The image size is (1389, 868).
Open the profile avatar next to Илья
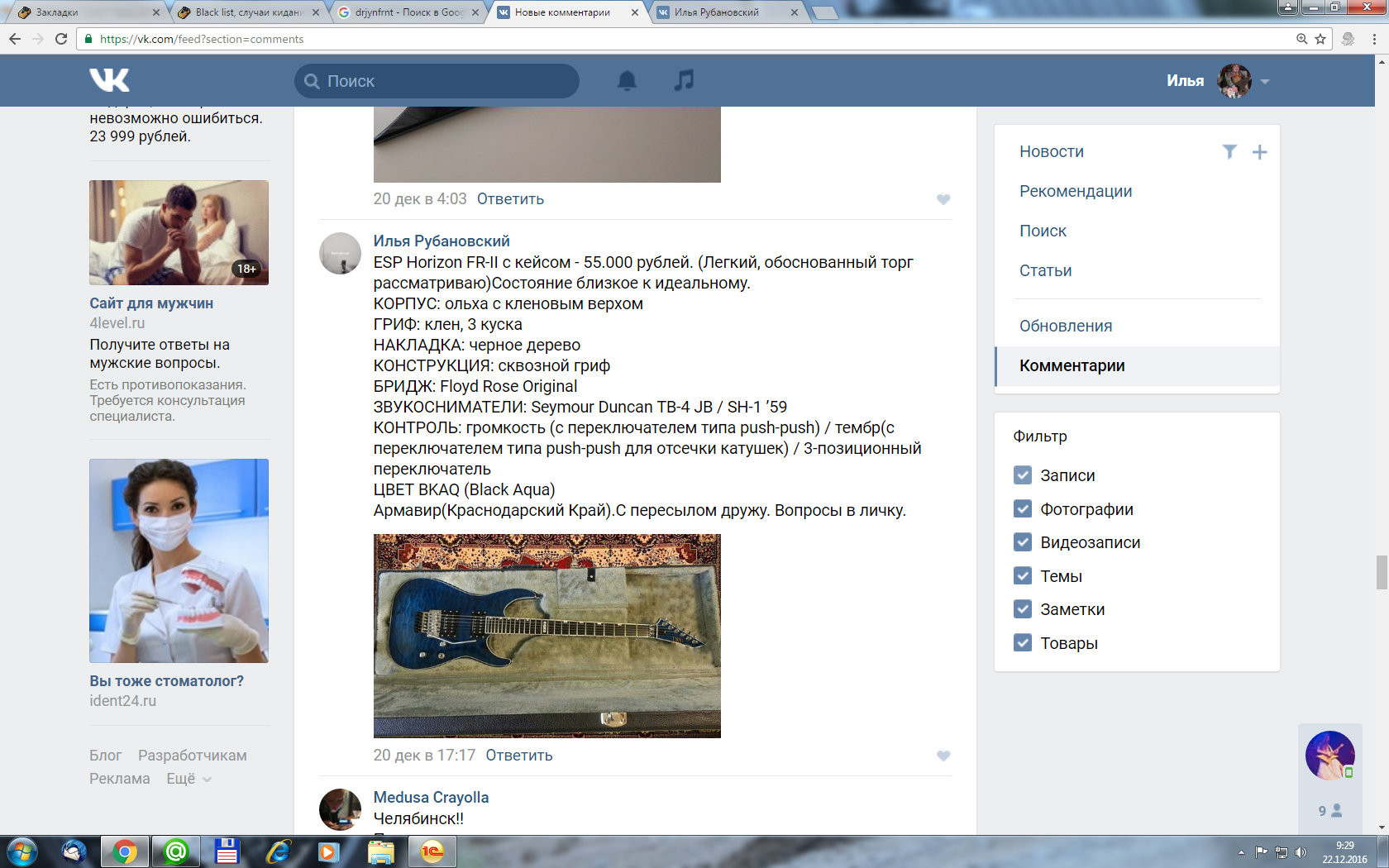(x=1234, y=81)
